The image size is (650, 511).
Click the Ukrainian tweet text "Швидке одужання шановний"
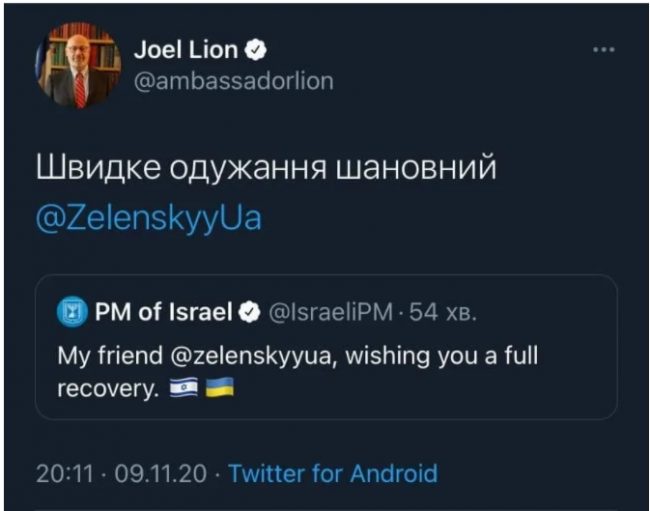pos(266,168)
